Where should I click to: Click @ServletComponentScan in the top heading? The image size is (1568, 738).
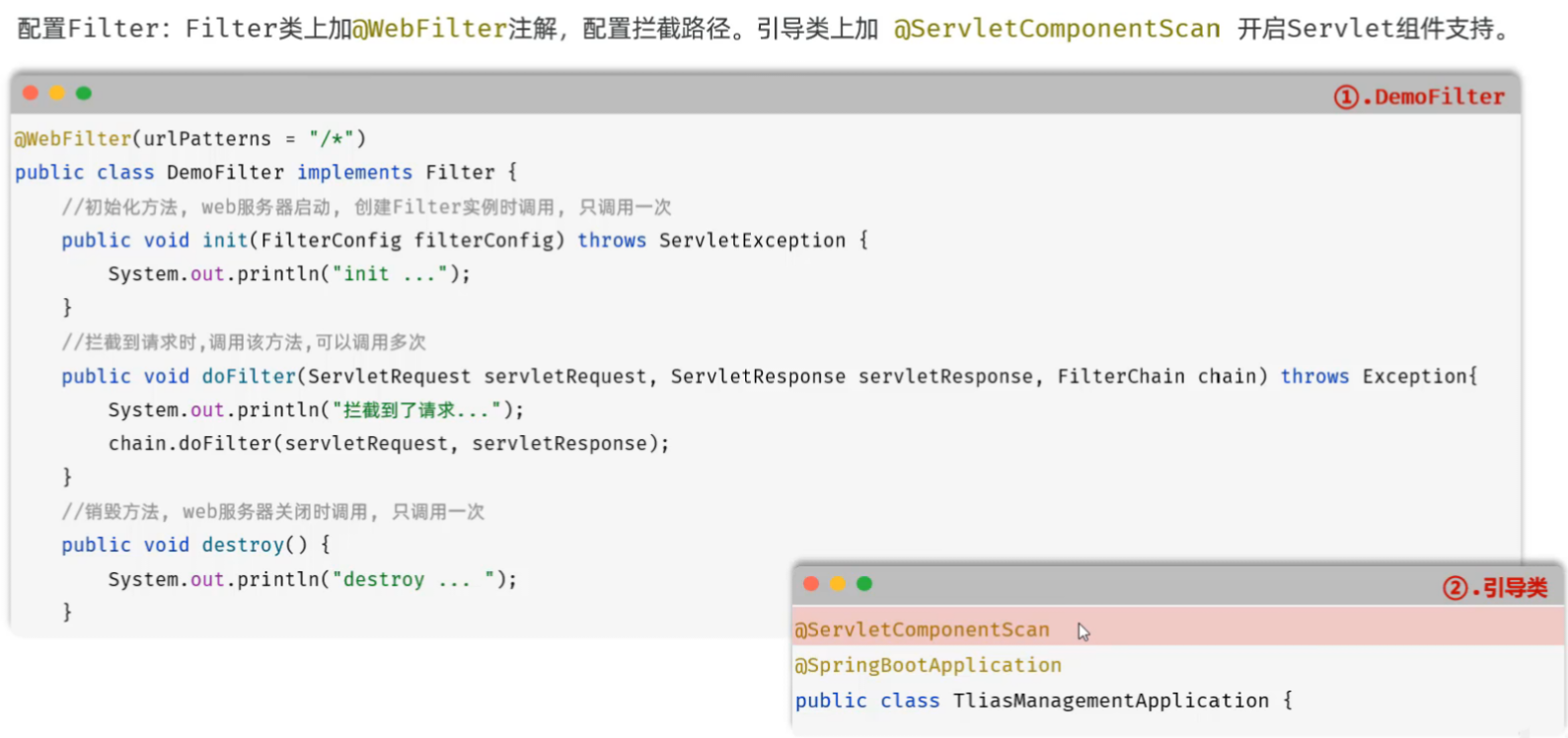[1057, 29]
